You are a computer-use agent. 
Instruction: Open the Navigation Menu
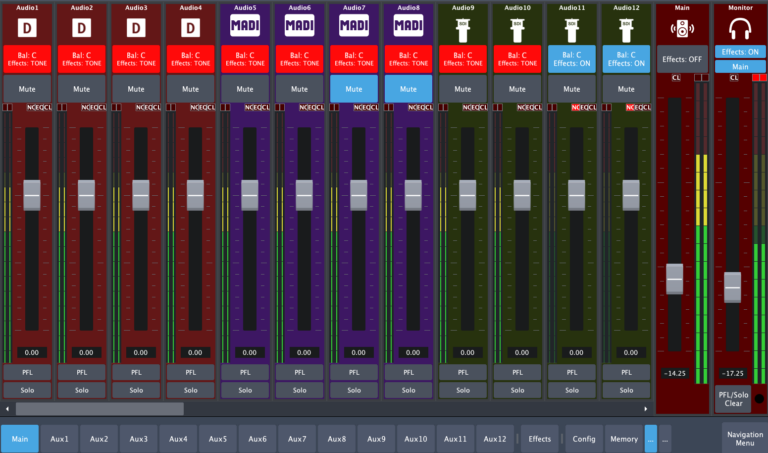point(744,438)
